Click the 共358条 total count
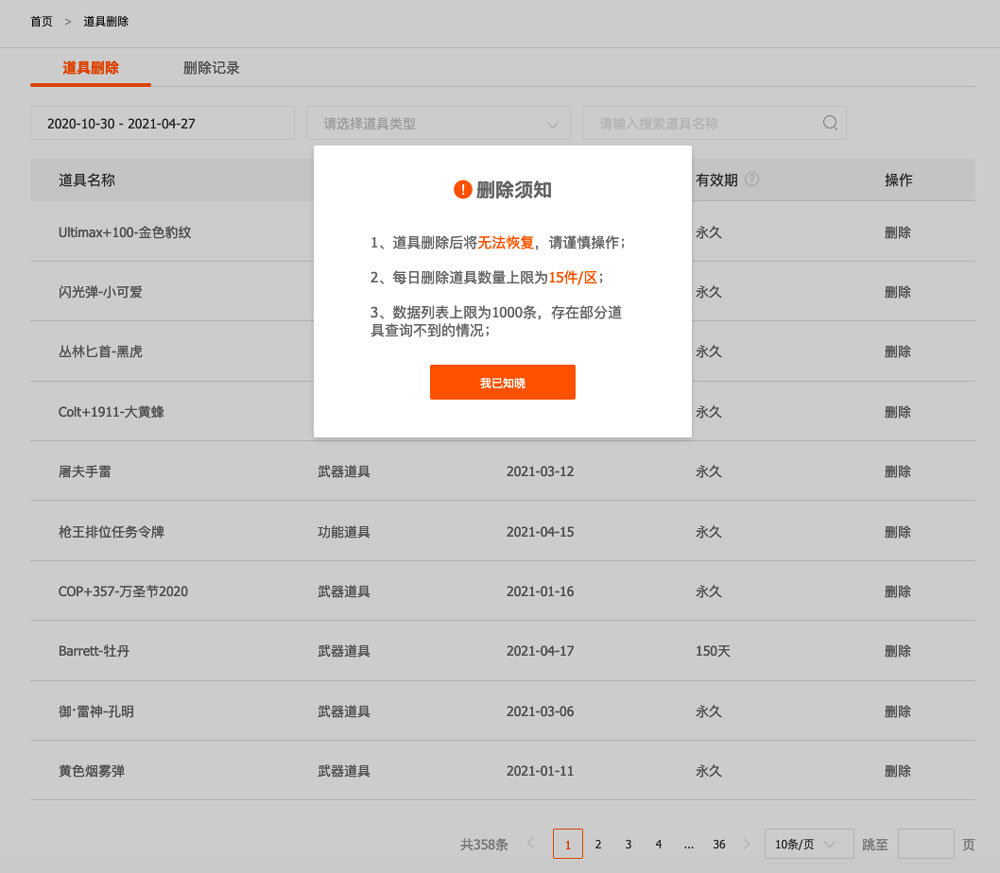The width and height of the screenshot is (1000, 873). click(484, 844)
